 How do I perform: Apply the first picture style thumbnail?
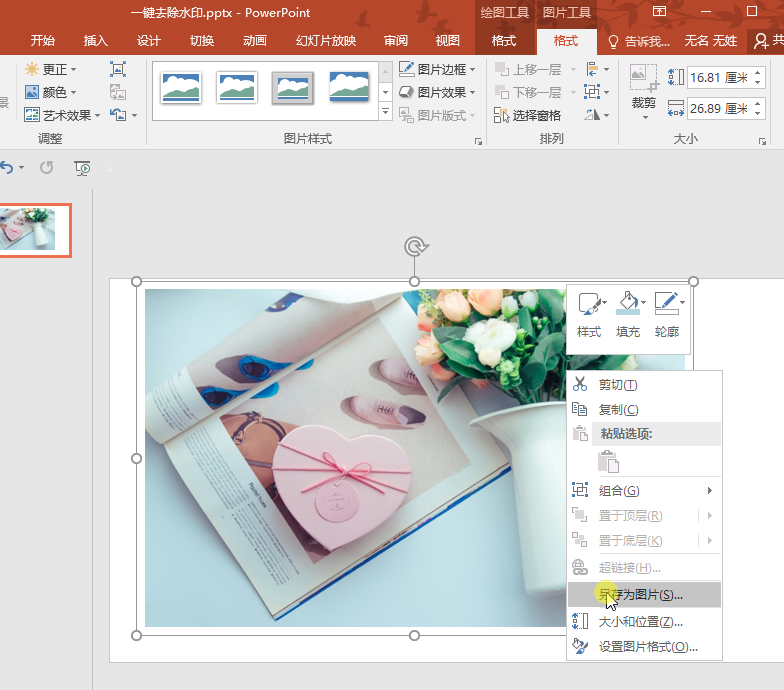click(181, 88)
